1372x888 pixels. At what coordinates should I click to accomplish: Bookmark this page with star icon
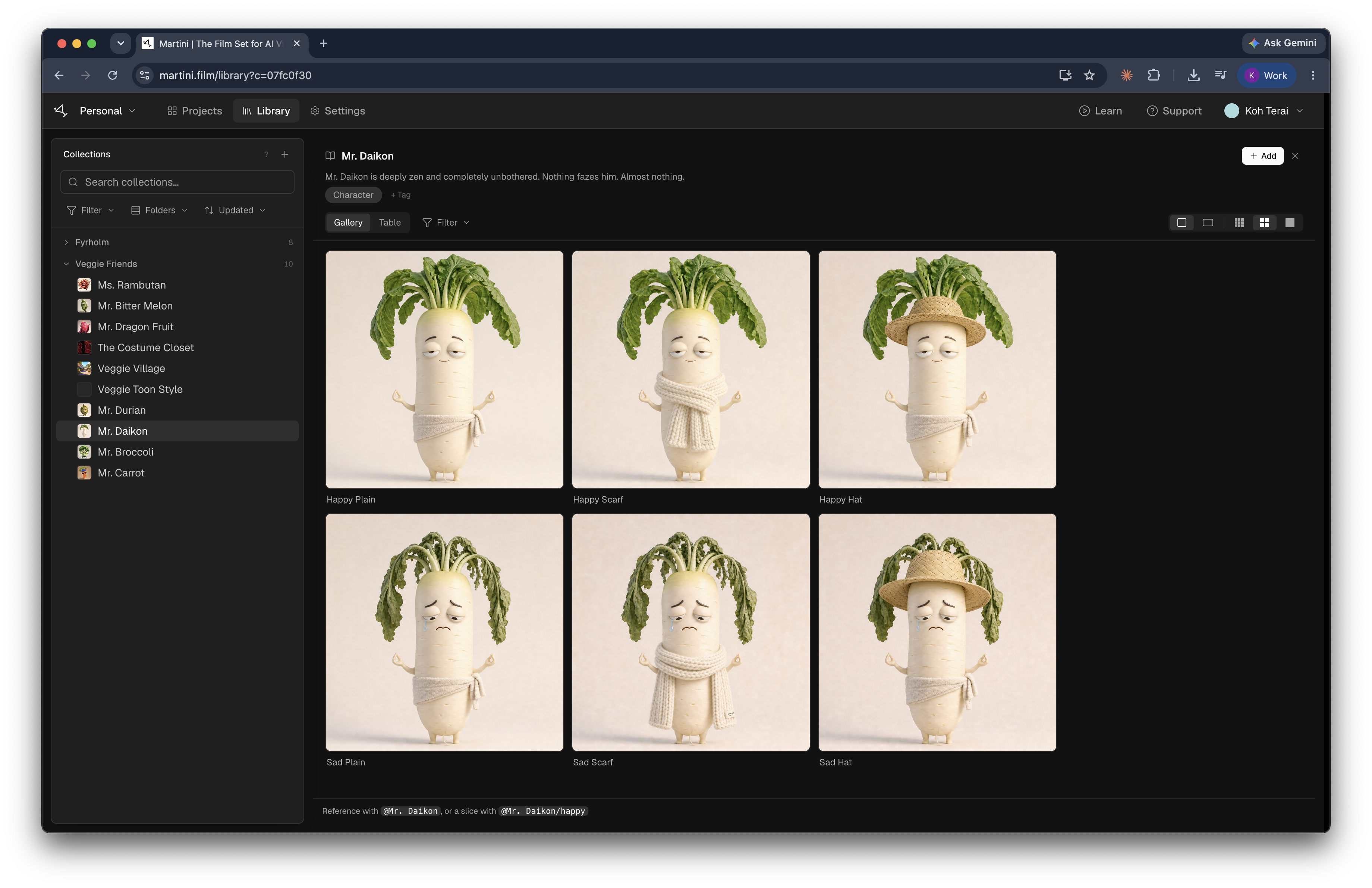(1089, 75)
